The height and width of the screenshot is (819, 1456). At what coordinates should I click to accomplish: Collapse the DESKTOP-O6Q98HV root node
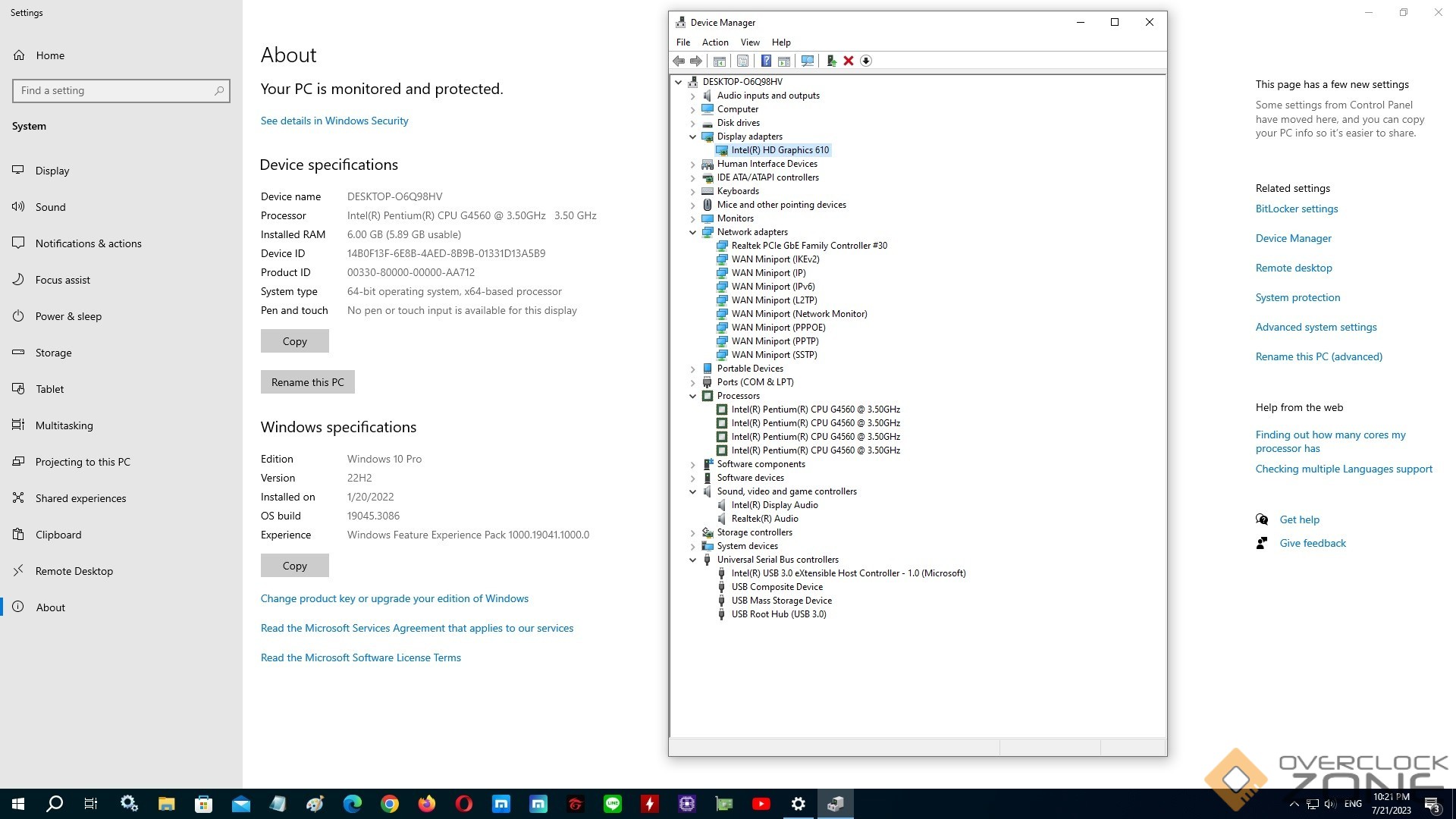tap(679, 83)
